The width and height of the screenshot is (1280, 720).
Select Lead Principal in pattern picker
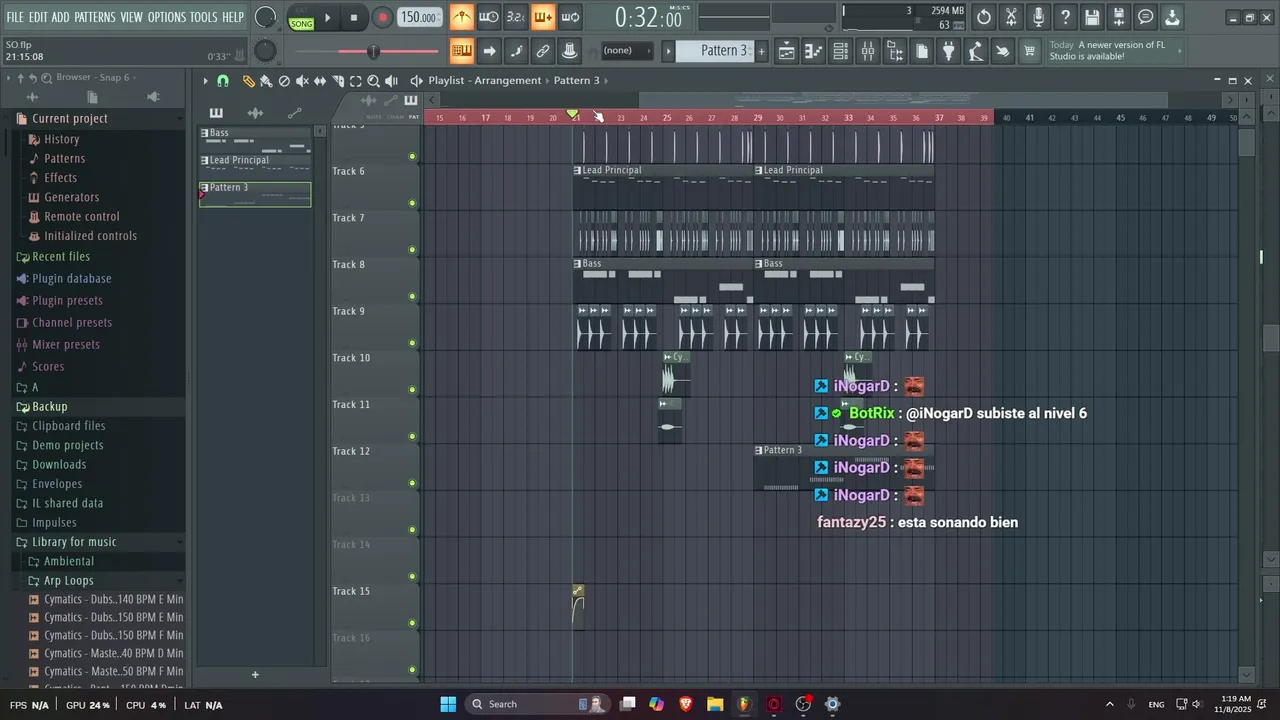click(255, 165)
